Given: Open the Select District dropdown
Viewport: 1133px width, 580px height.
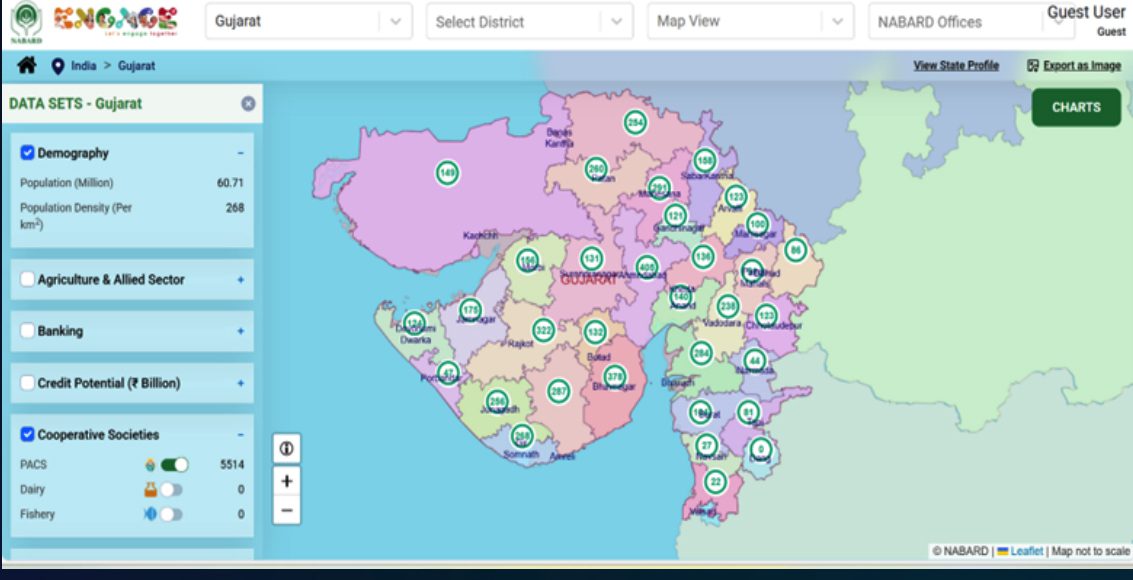Looking at the screenshot, I should click(x=529, y=21).
